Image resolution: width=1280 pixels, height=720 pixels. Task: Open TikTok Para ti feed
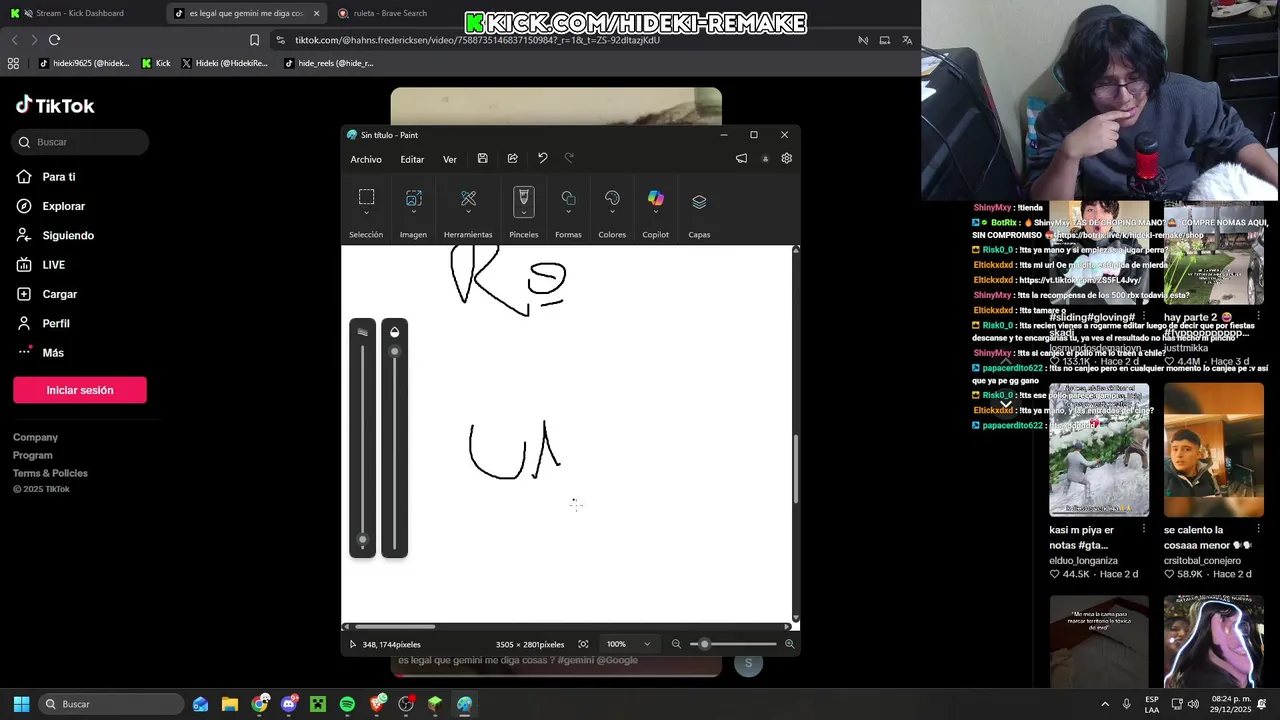click(x=59, y=177)
